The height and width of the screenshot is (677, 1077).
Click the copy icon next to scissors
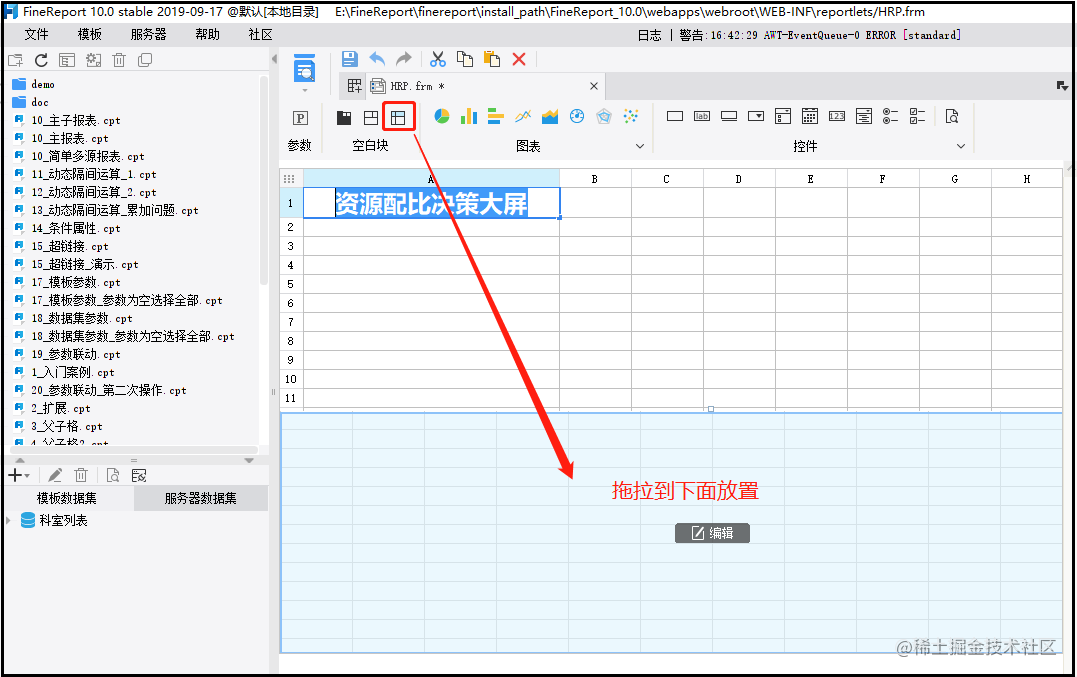pyautogui.click(x=465, y=59)
